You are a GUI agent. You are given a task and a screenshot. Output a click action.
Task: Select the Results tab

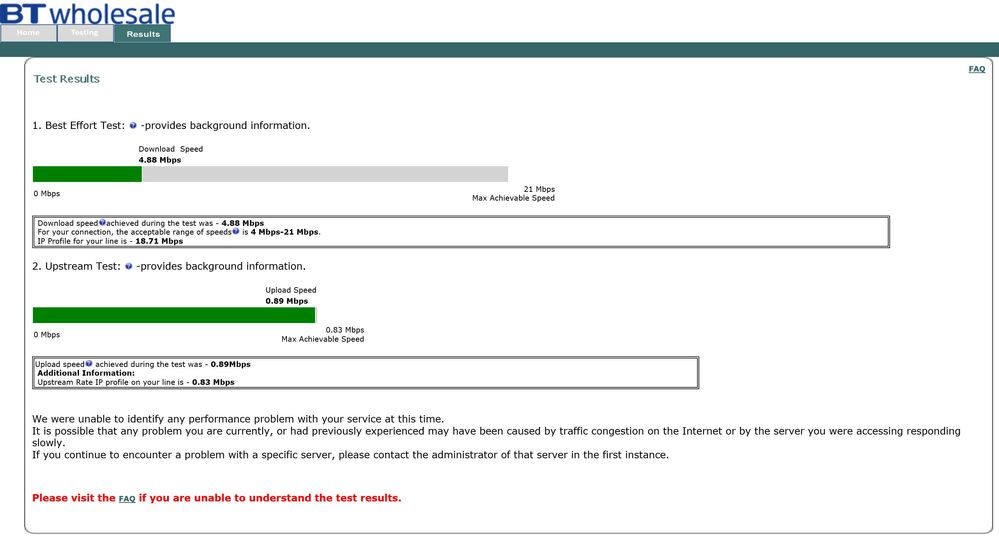pos(143,34)
